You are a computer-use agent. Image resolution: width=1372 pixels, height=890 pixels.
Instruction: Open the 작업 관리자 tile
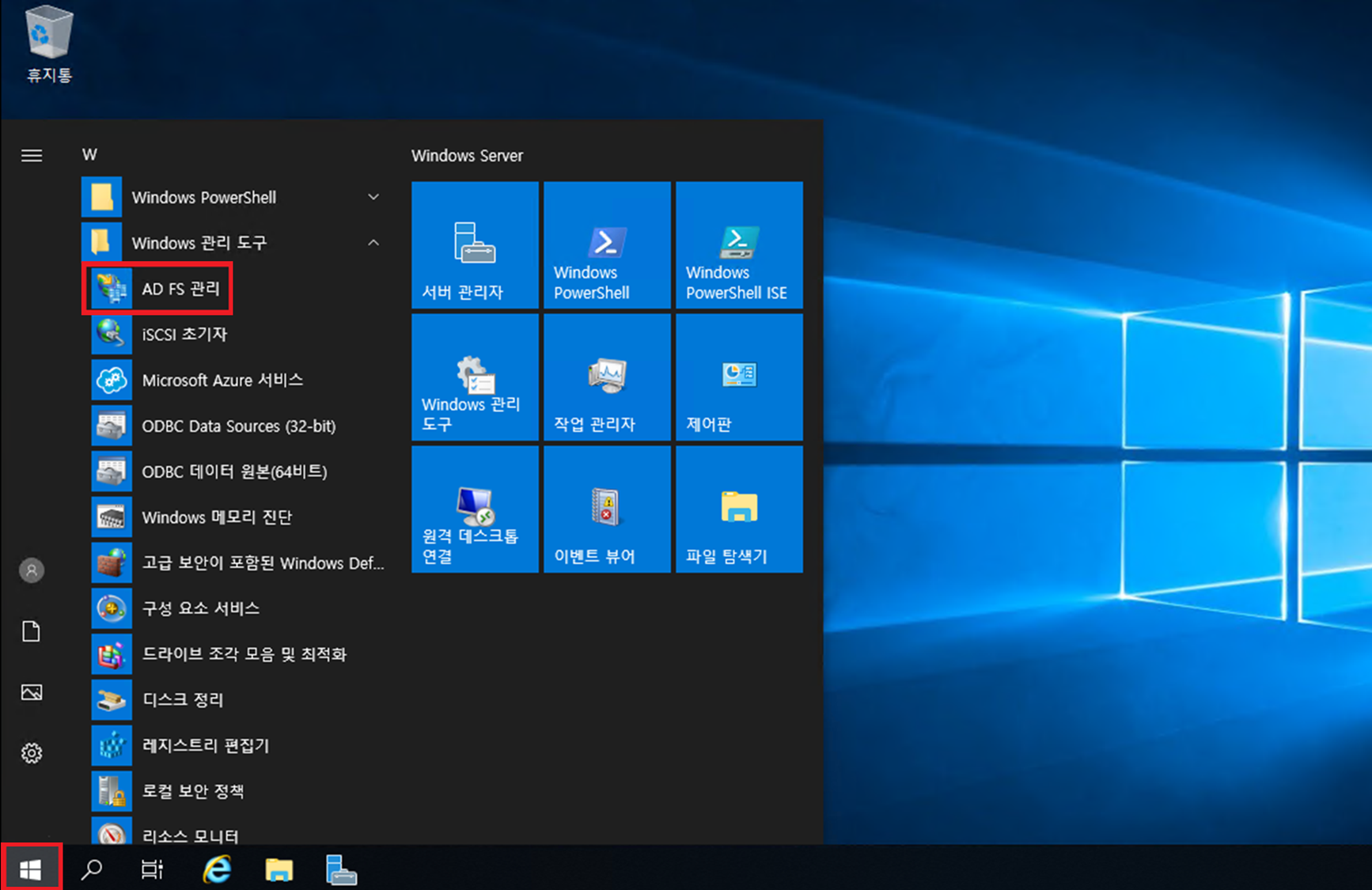point(607,377)
